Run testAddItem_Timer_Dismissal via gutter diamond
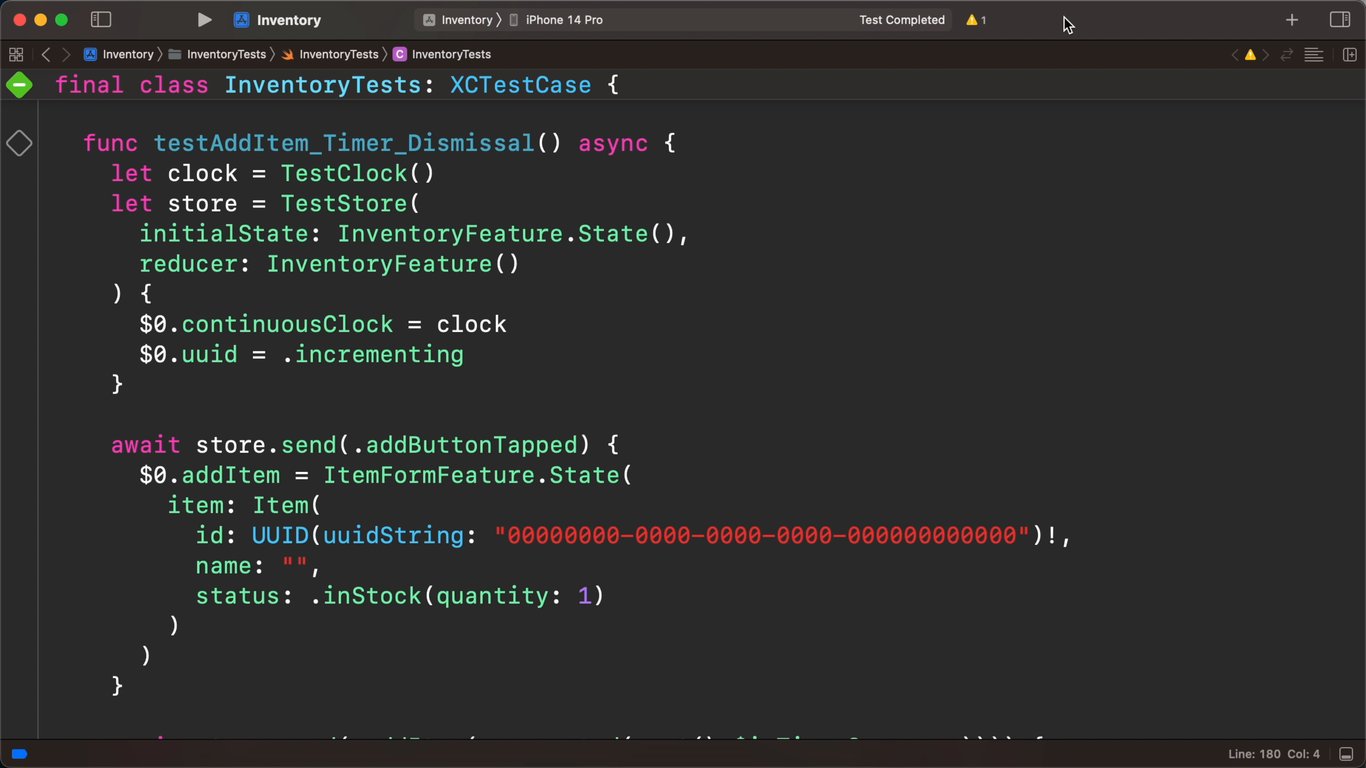The width and height of the screenshot is (1366, 768). pos(19,143)
